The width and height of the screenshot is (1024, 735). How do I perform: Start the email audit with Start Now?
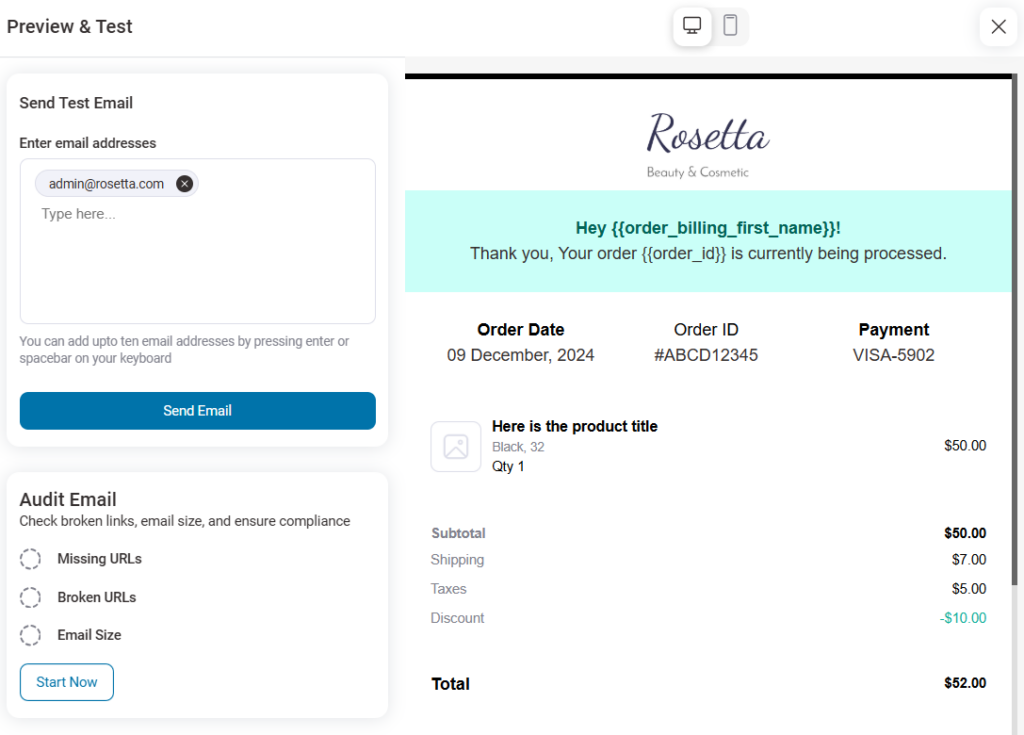tap(67, 682)
